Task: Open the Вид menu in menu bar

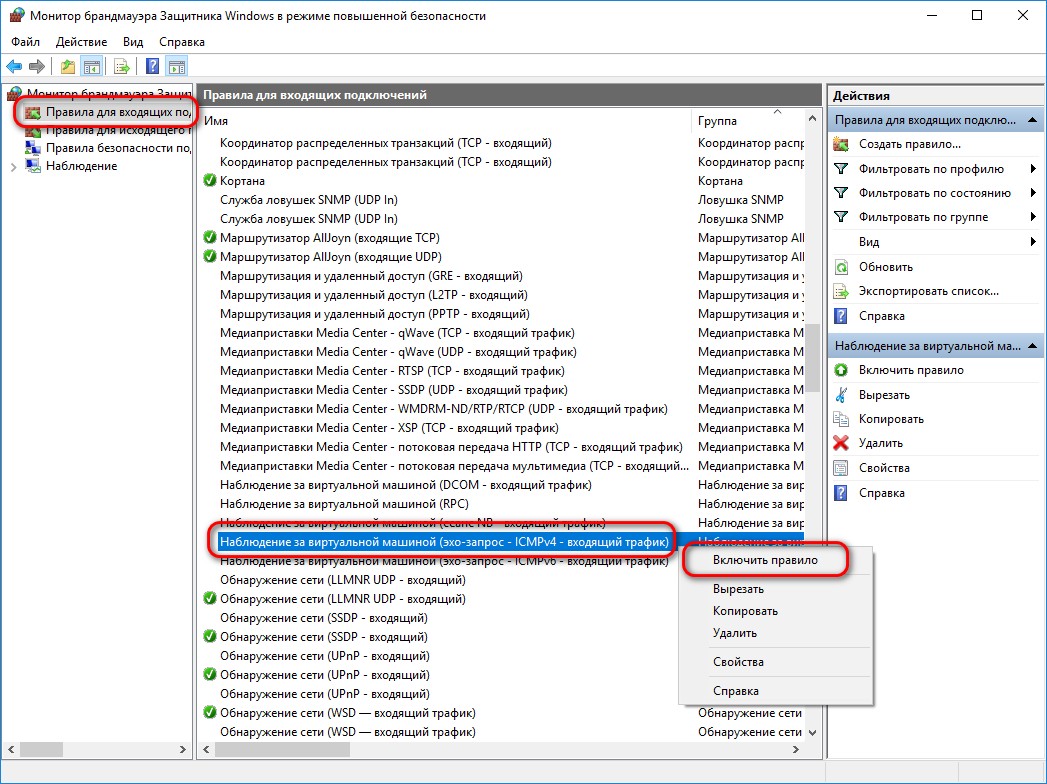Action: 133,41
